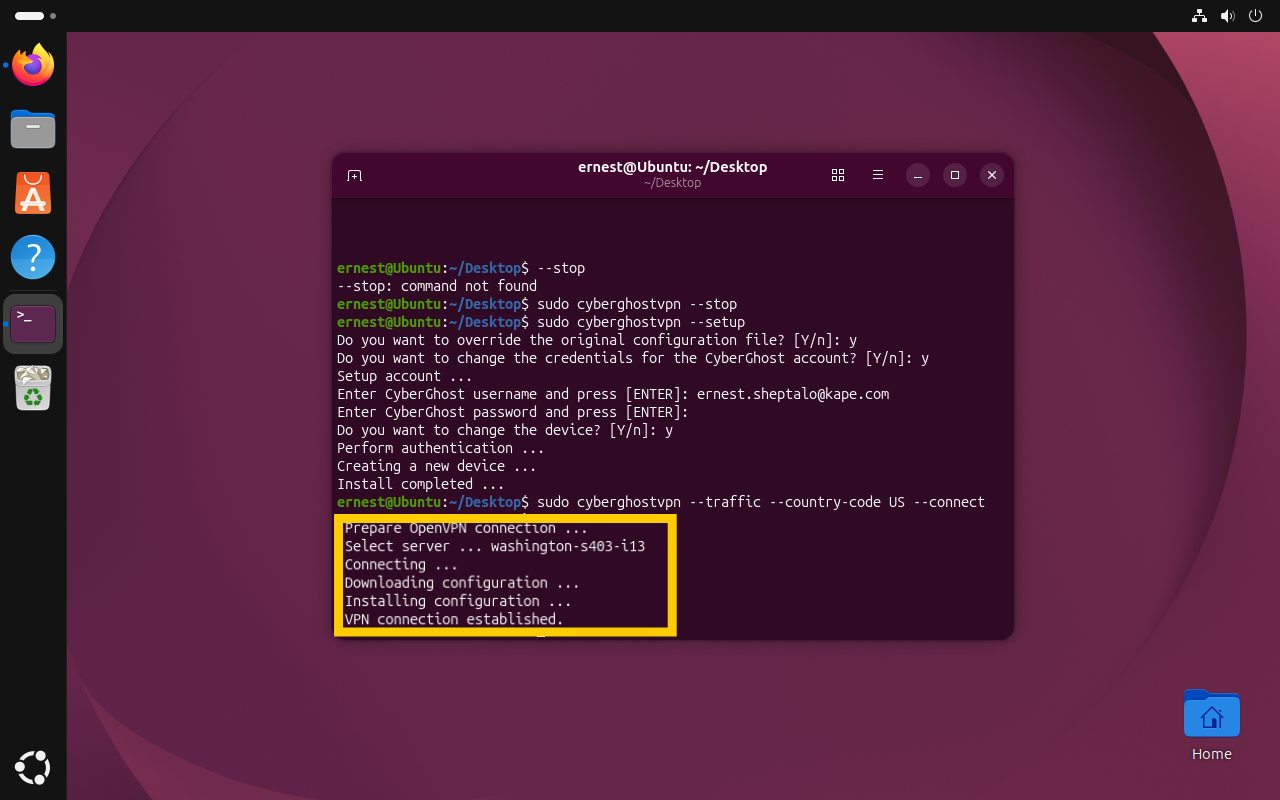This screenshot has height=800, width=1280.
Task: Click the 'Creating a new device ...' line
Action: 437,466
